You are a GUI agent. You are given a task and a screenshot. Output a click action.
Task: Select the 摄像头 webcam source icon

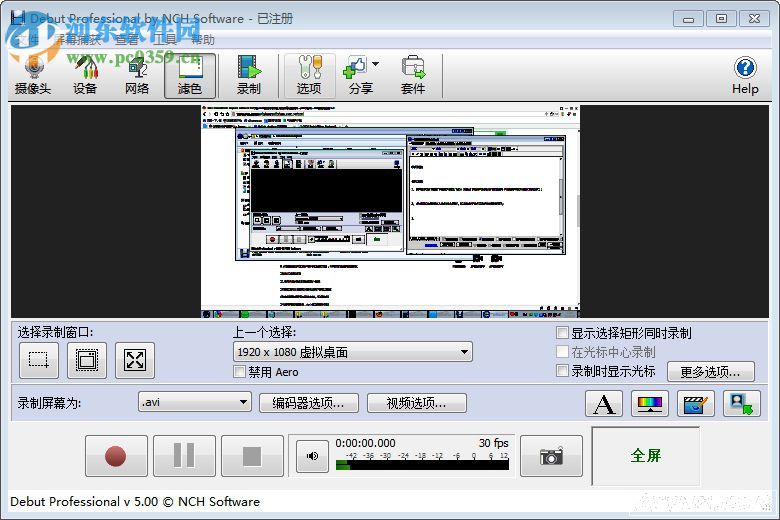tap(33, 75)
